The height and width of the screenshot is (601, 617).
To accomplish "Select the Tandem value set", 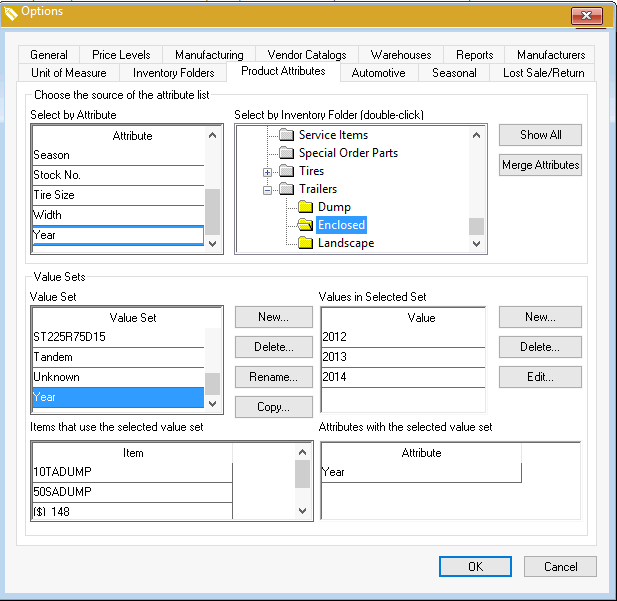I will (x=118, y=357).
